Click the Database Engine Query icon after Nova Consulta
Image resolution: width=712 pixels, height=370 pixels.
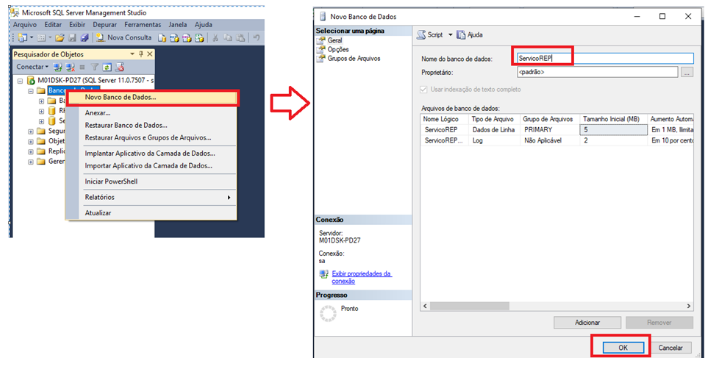click(162, 38)
